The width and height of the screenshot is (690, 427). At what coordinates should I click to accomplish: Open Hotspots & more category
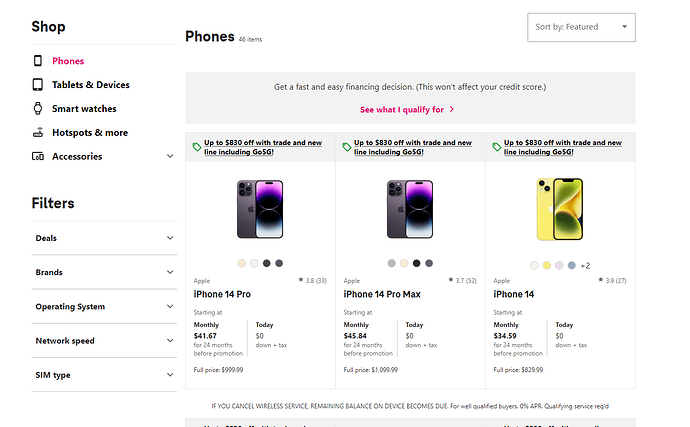(x=90, y=132)
